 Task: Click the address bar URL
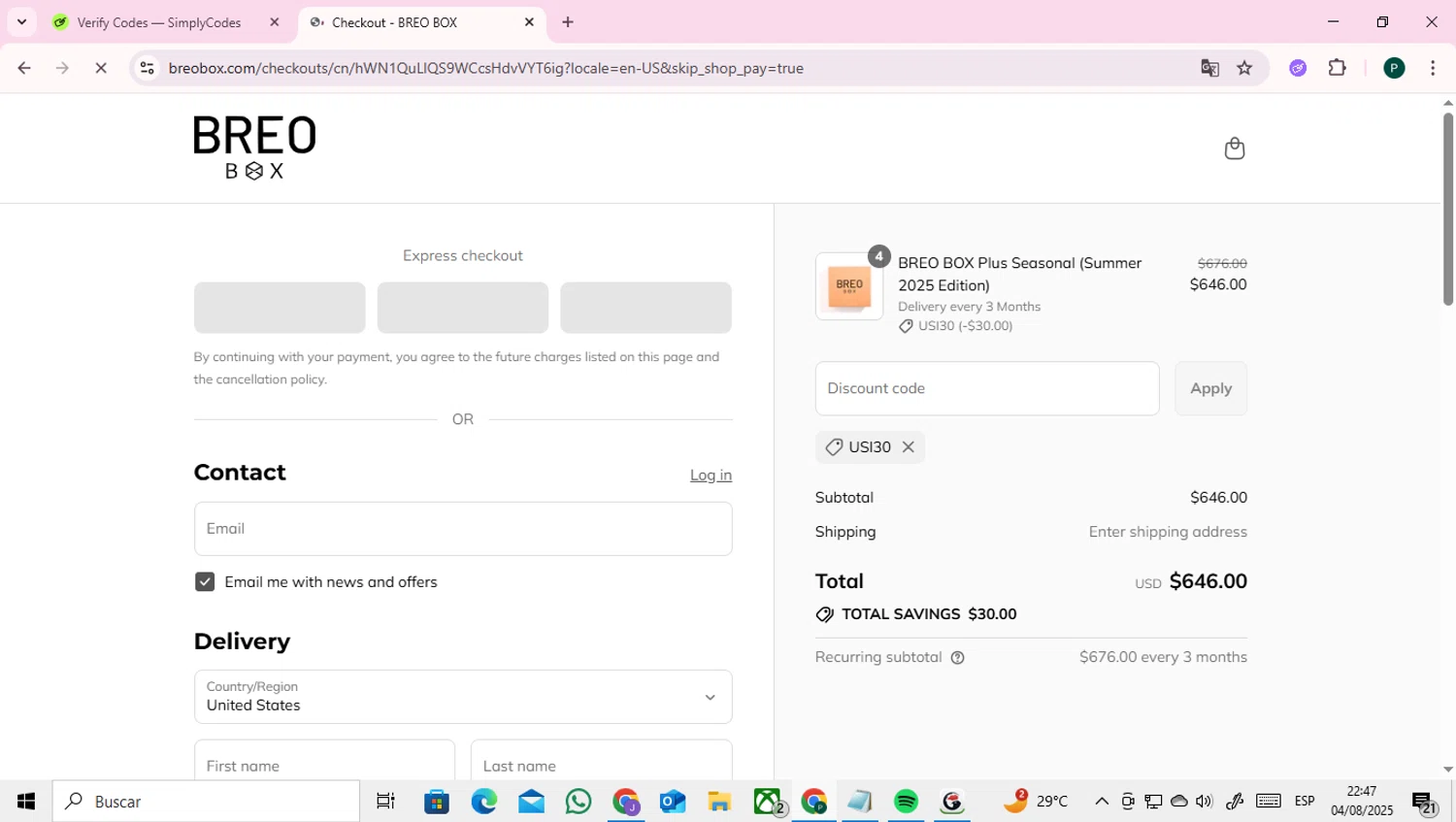pos(485,68)
